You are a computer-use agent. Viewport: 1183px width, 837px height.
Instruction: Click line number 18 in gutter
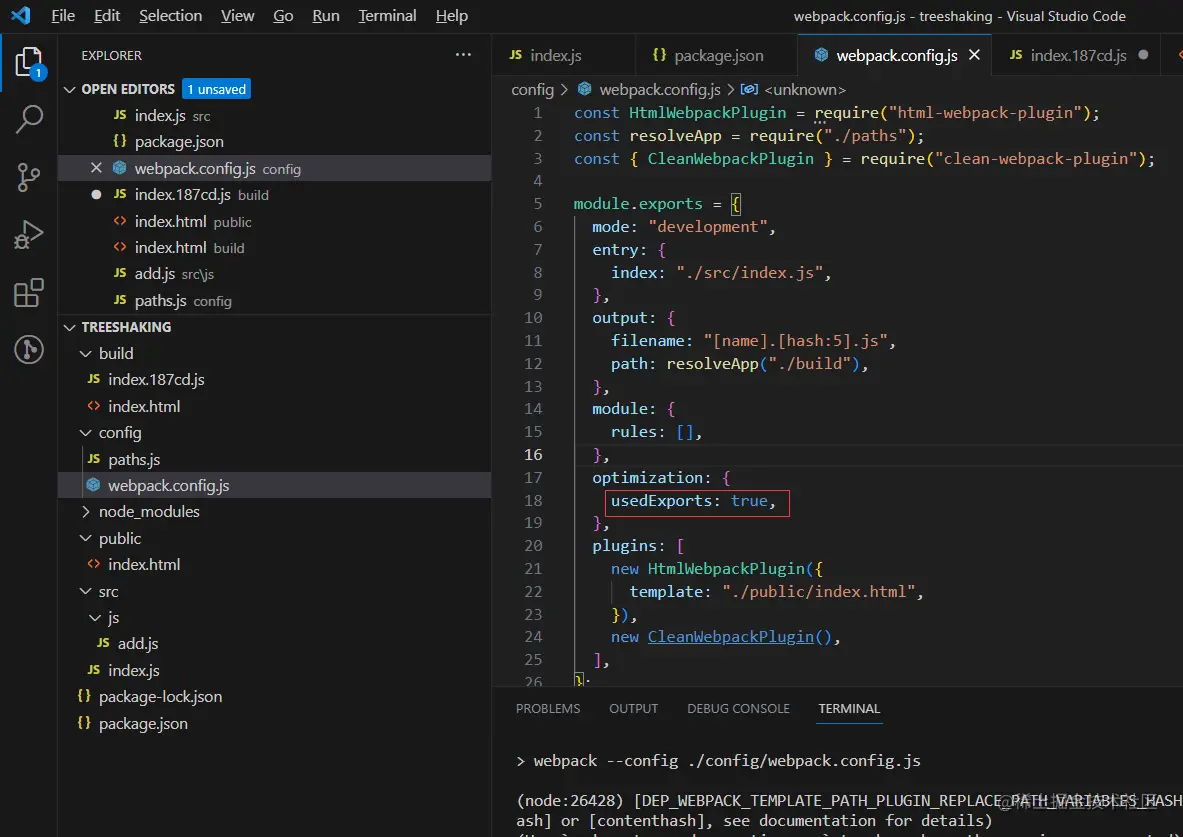click(x=533, y=500)
